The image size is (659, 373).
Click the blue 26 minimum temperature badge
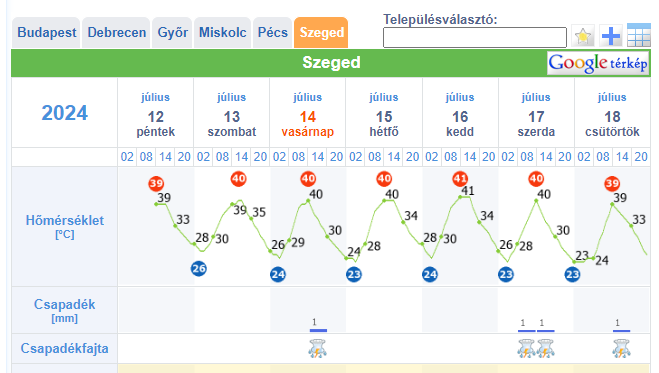point(198,268)
